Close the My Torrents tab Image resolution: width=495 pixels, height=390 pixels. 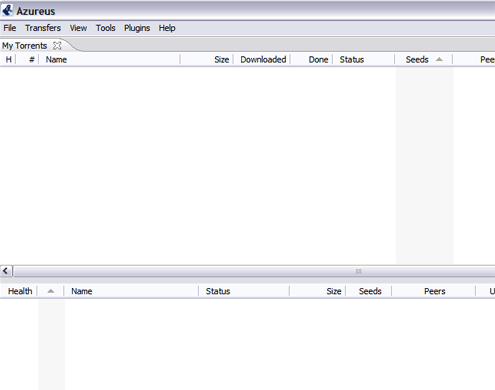[x=57, y=46]
